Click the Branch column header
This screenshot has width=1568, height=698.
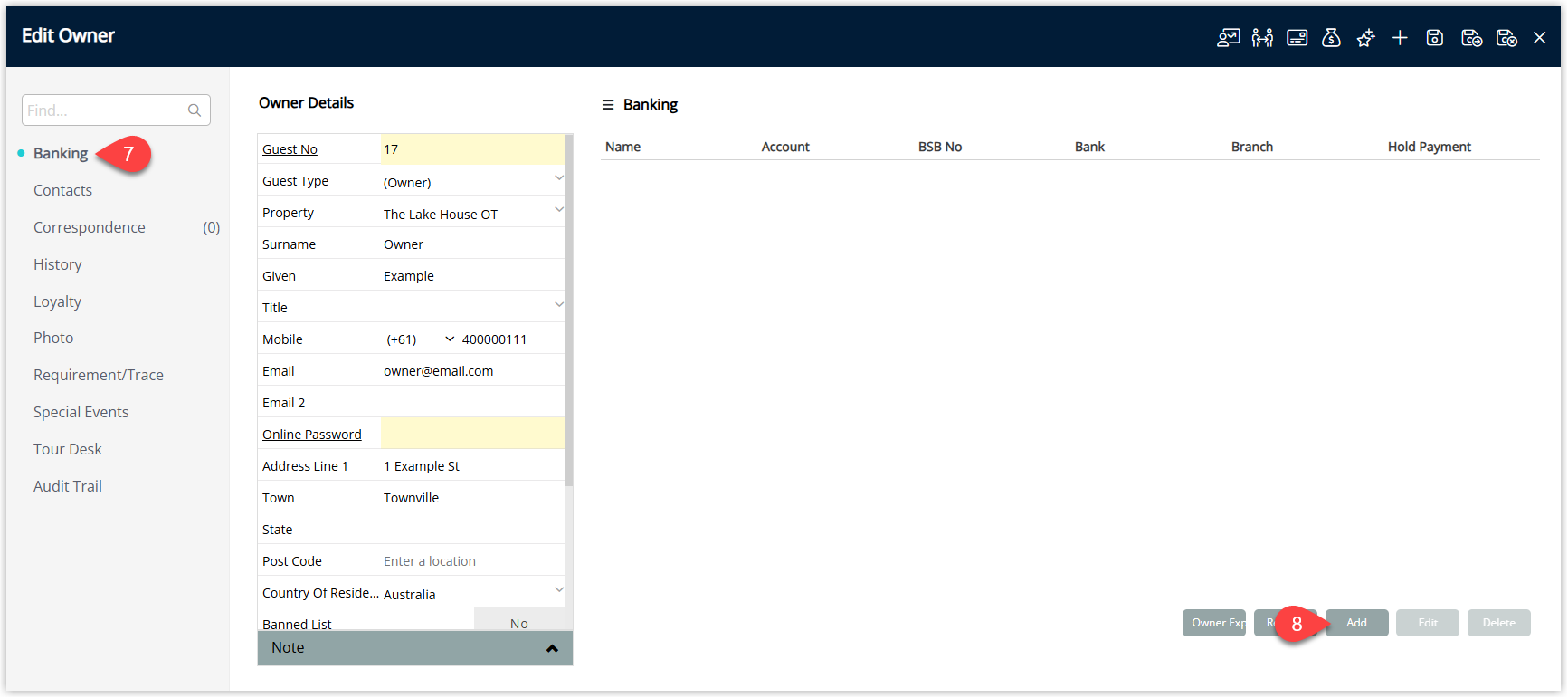click(x=1252, y=147)
